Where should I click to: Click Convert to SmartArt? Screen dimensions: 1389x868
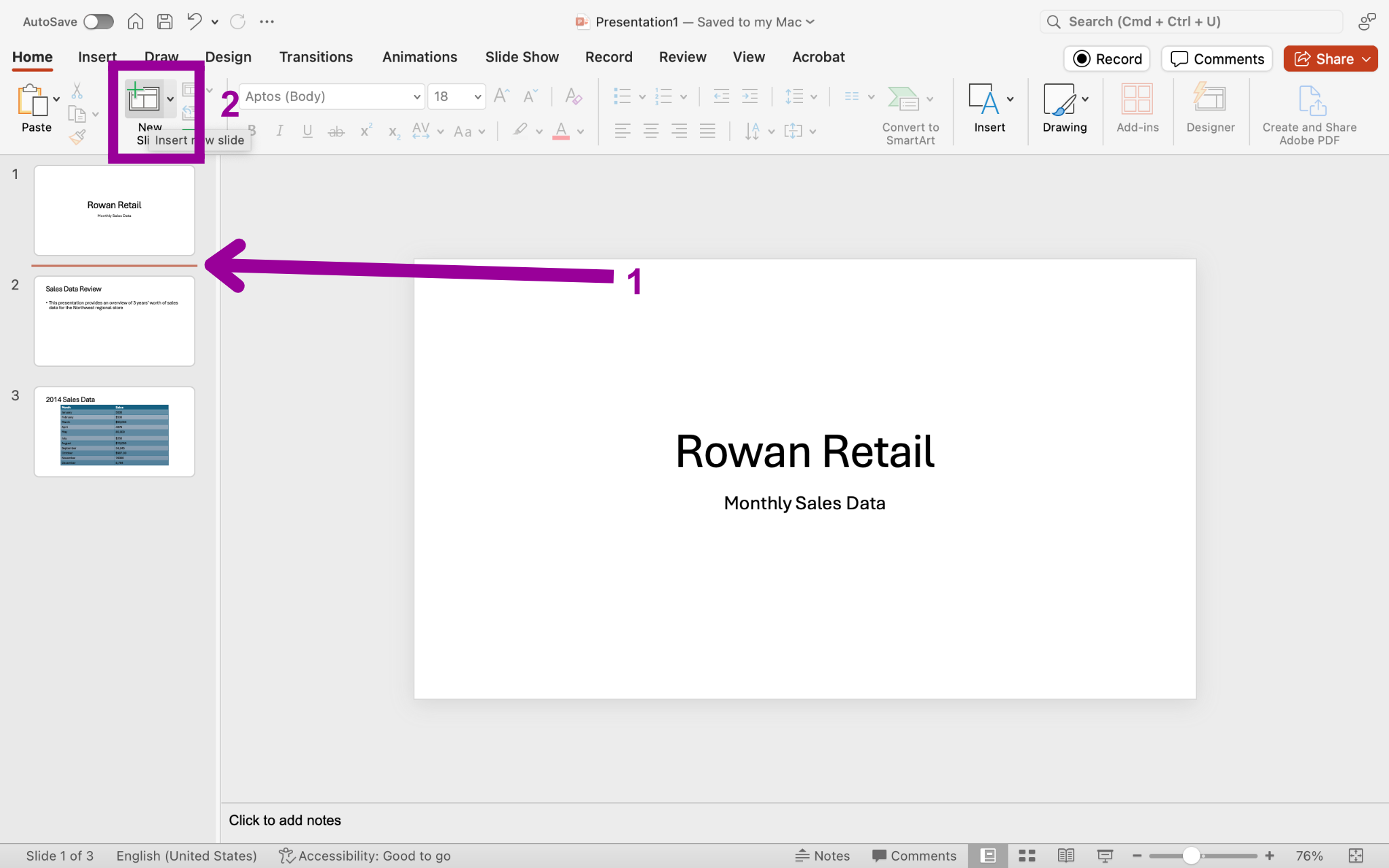pos(910,115)
